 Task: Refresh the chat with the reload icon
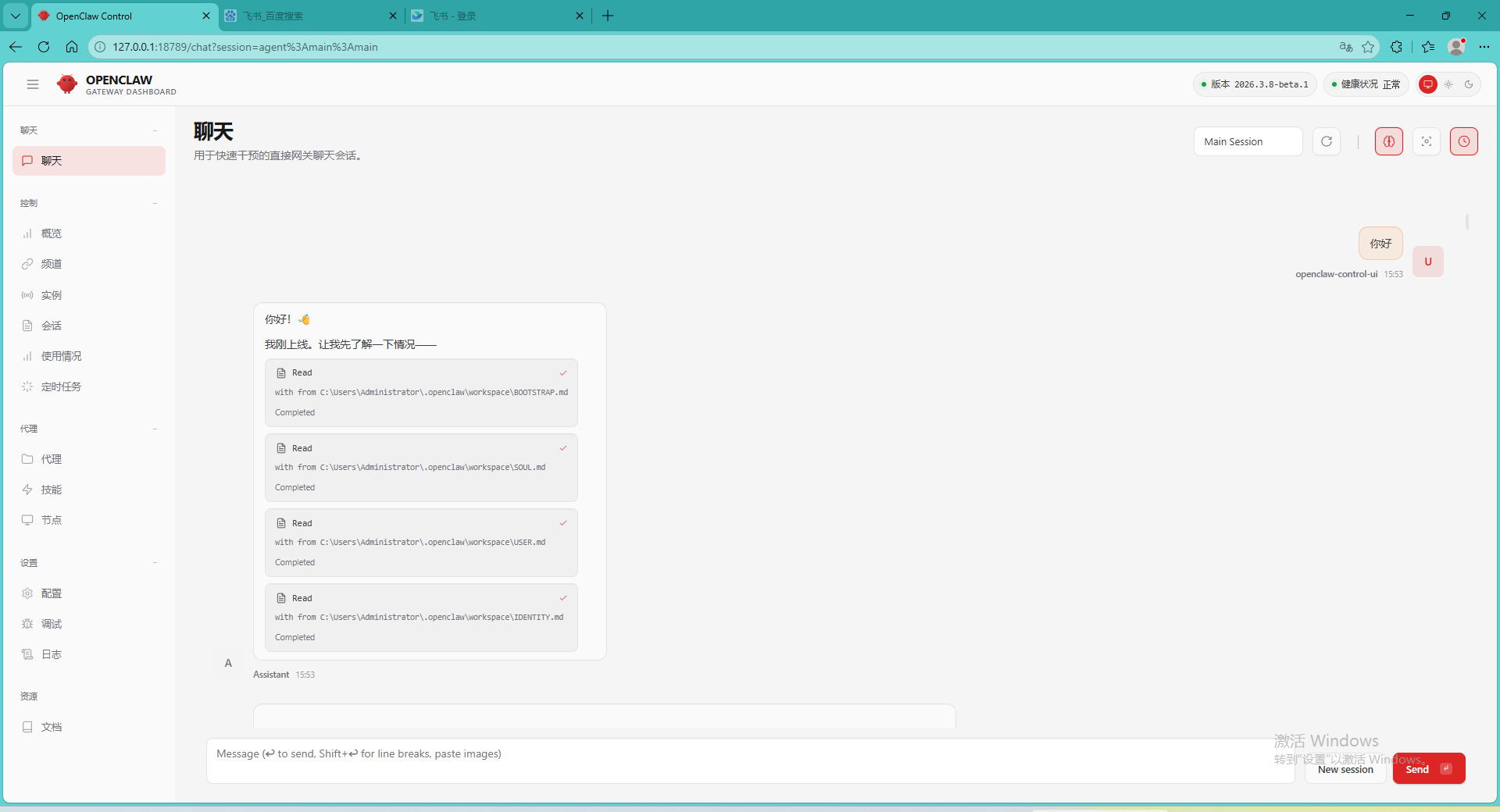(x=1327, y=141)
